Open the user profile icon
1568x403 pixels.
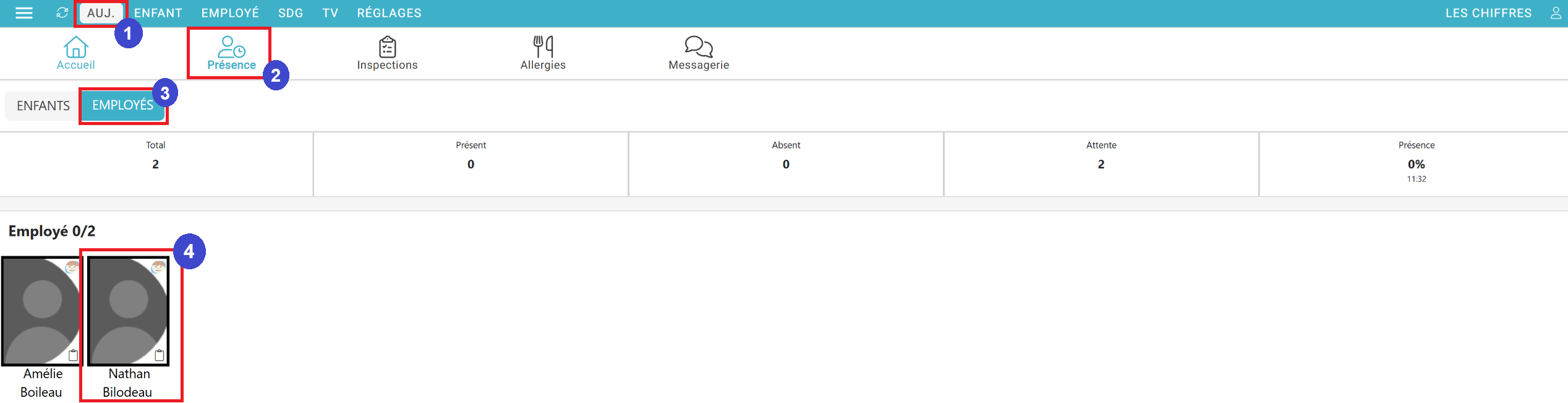[x=1556, y=13]
